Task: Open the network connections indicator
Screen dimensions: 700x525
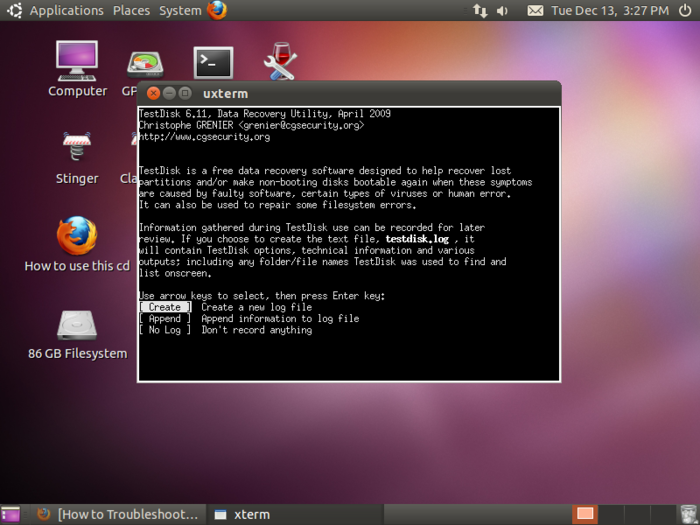Action: tap(480, 10)
